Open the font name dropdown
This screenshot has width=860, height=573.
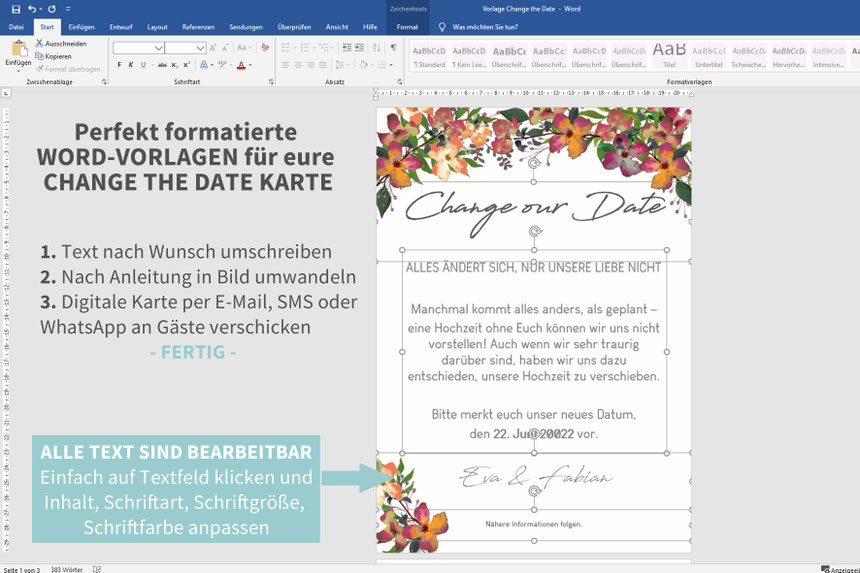(159, 48)
